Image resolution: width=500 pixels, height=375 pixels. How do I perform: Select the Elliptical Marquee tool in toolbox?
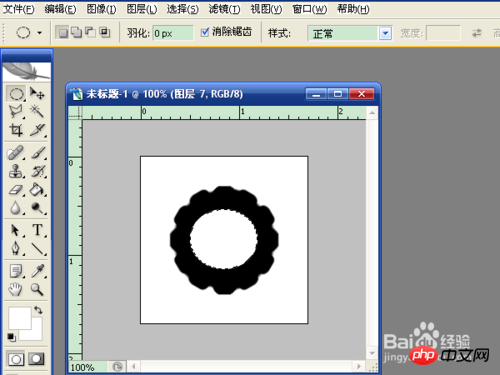pyautogui.click(x=16, y=94)
